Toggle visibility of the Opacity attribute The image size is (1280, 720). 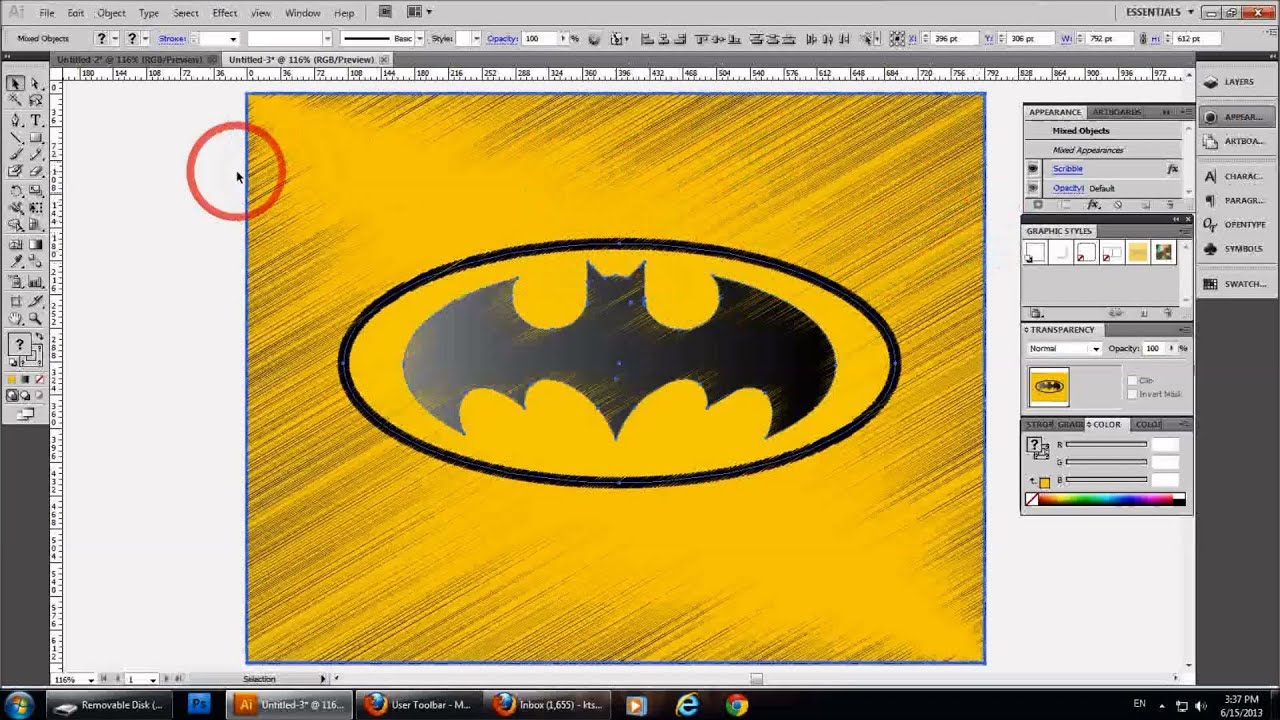tap(1033, 188)
